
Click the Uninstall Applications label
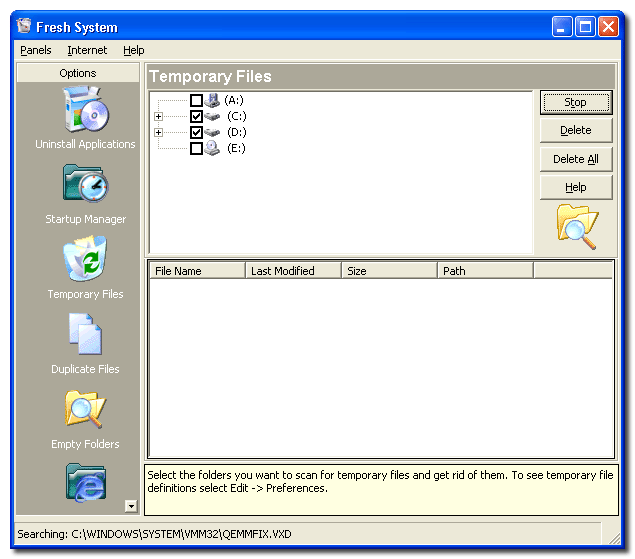85,144
